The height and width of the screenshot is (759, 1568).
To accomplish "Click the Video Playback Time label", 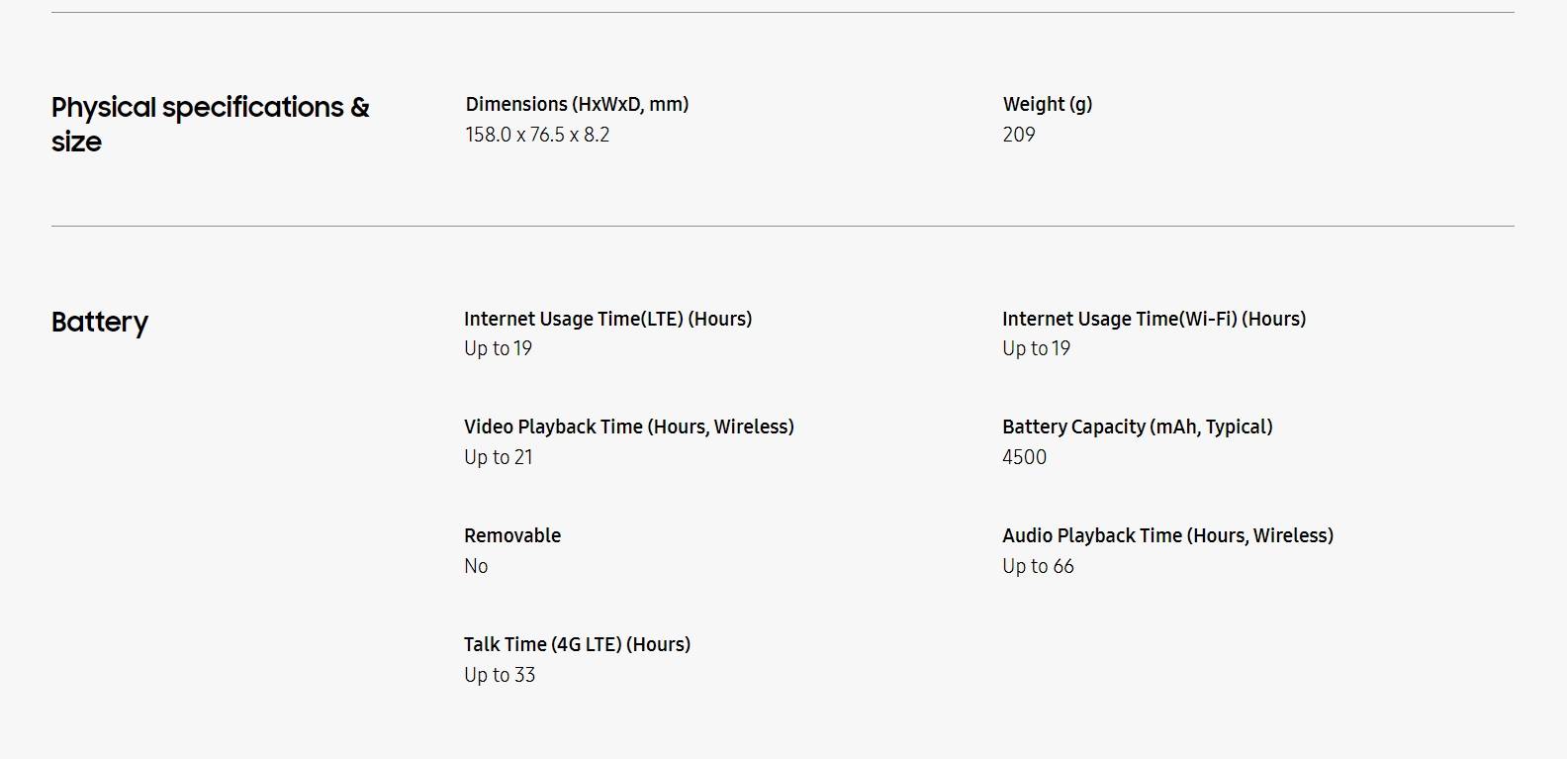I will coord(629,427).
